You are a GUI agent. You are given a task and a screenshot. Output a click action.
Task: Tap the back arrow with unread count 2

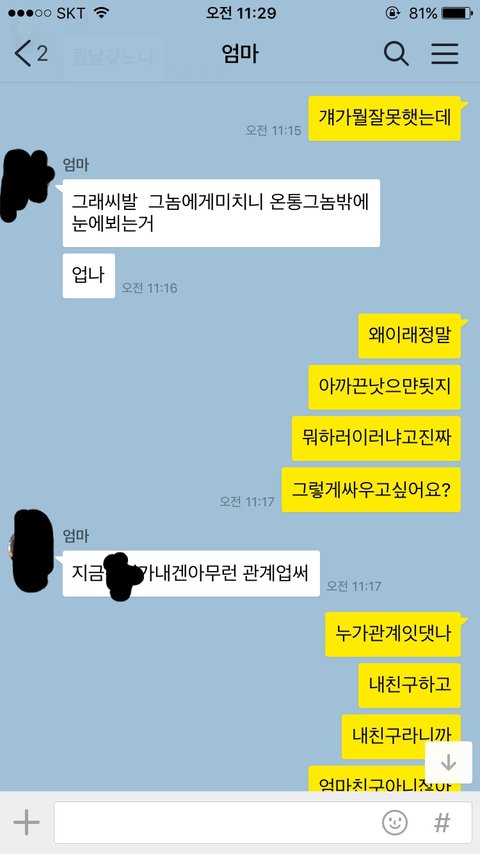(x=31, y=54)
